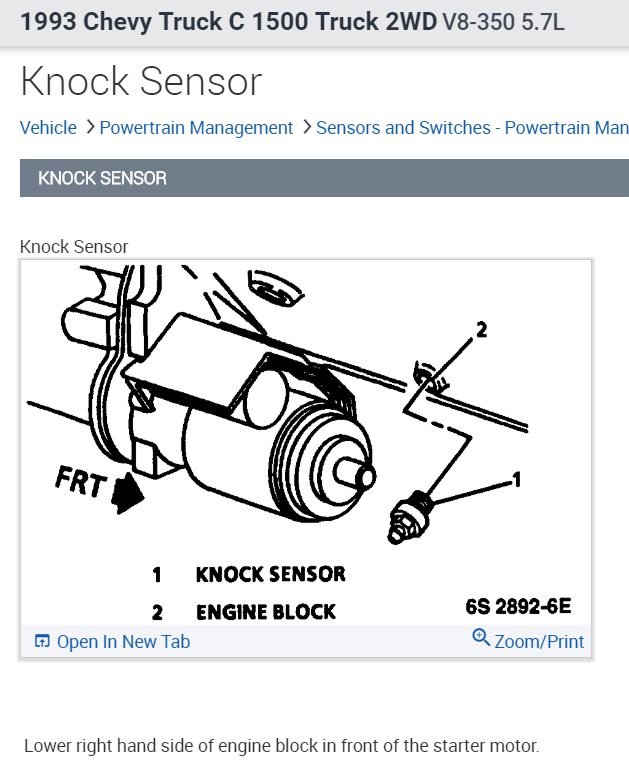Click the knock sensor part in diagram
This screenshot has width=629, height=776.
tap(408, 517)
